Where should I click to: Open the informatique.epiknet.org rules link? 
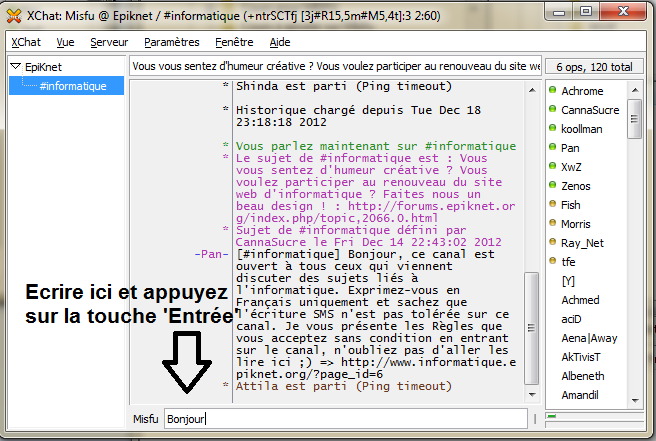376,368
